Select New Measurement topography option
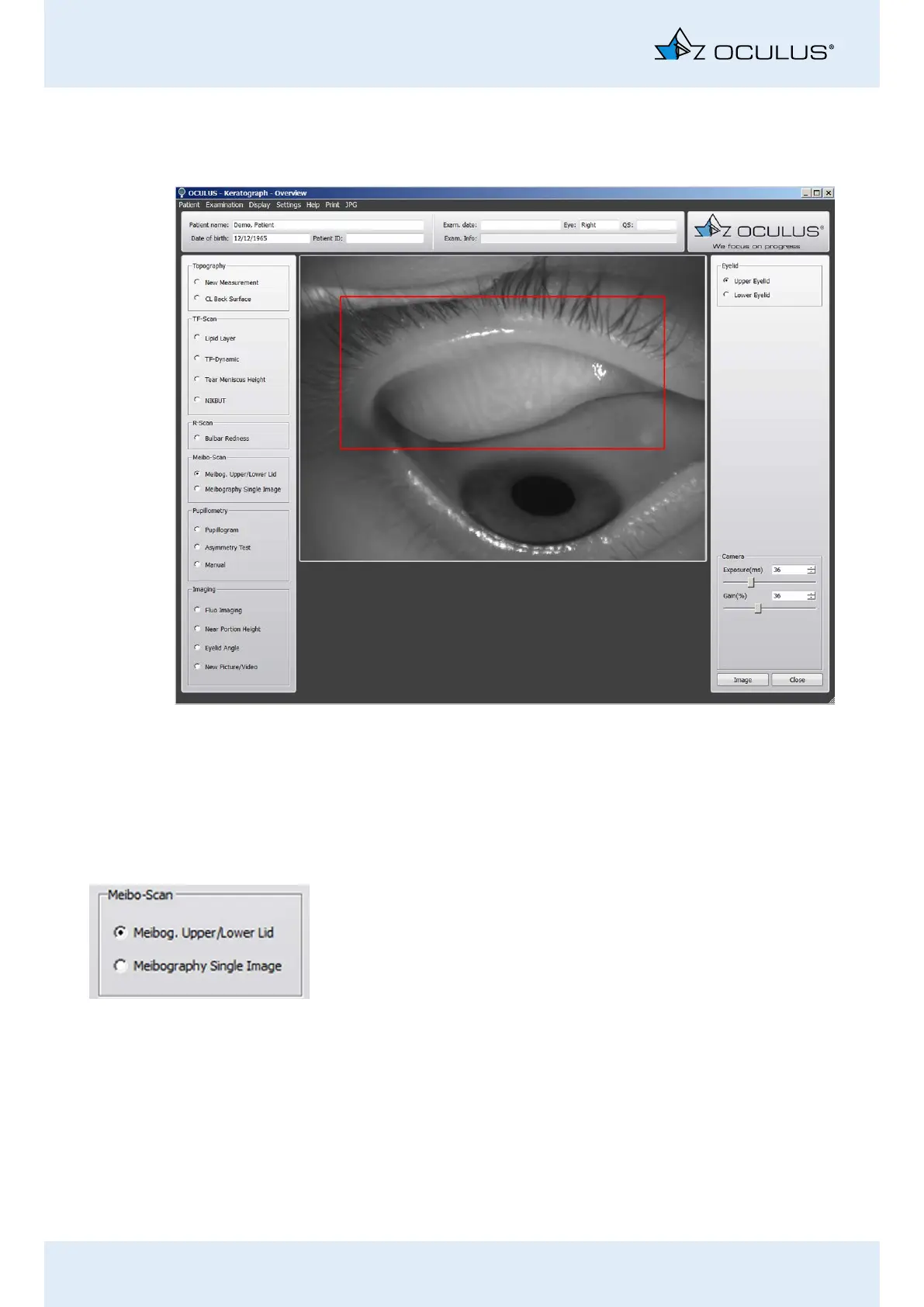The width and height of the screenshot is (924, 1307). pyautogui.click(x=197, y=283)
